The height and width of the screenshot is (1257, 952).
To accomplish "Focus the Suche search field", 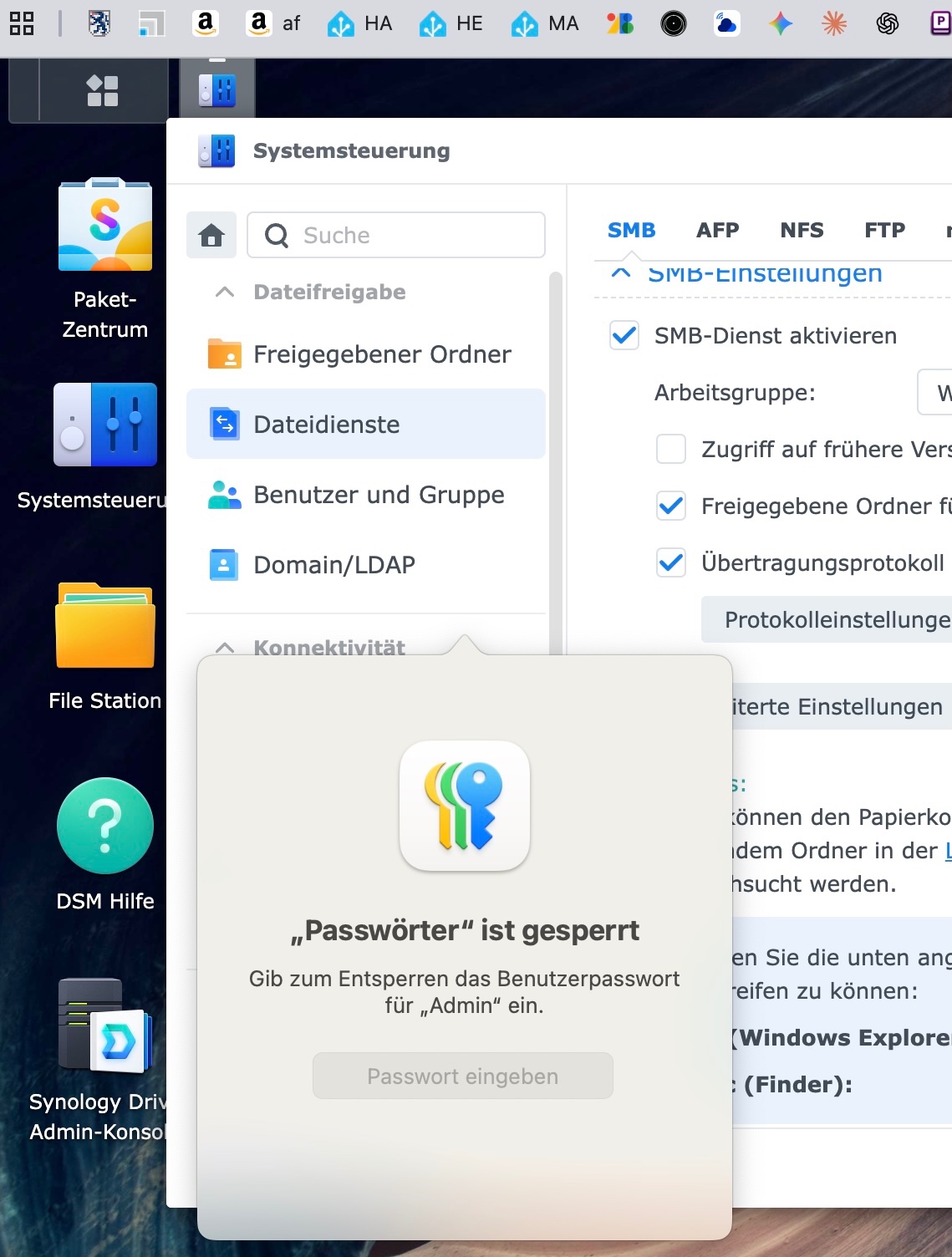I will [396, 235].
